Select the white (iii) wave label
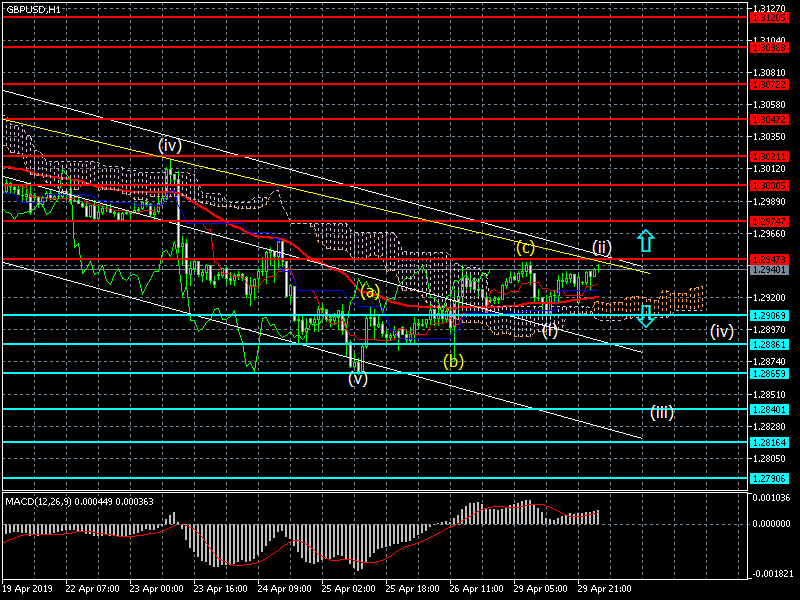This screenshot has height=600, width=800. 662,412
